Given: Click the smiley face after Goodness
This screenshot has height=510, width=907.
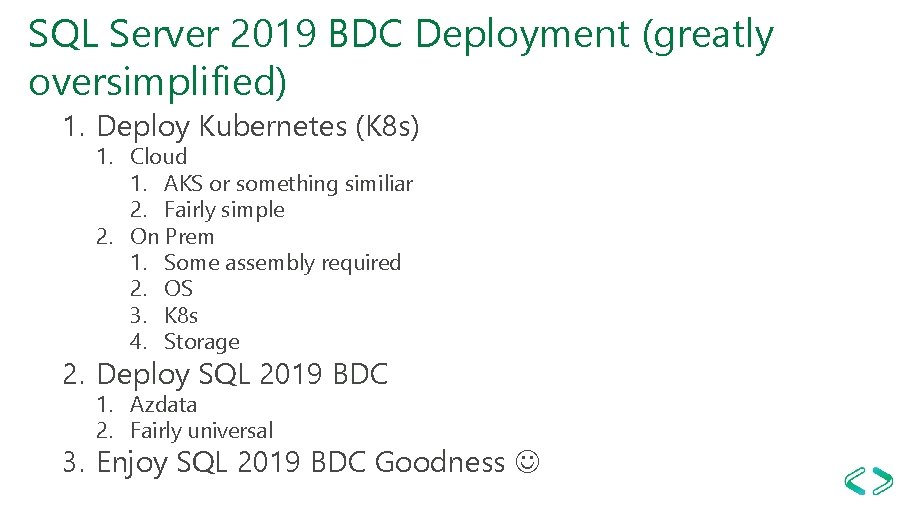Looking at the screenshot, I should [x=526, y=462].
